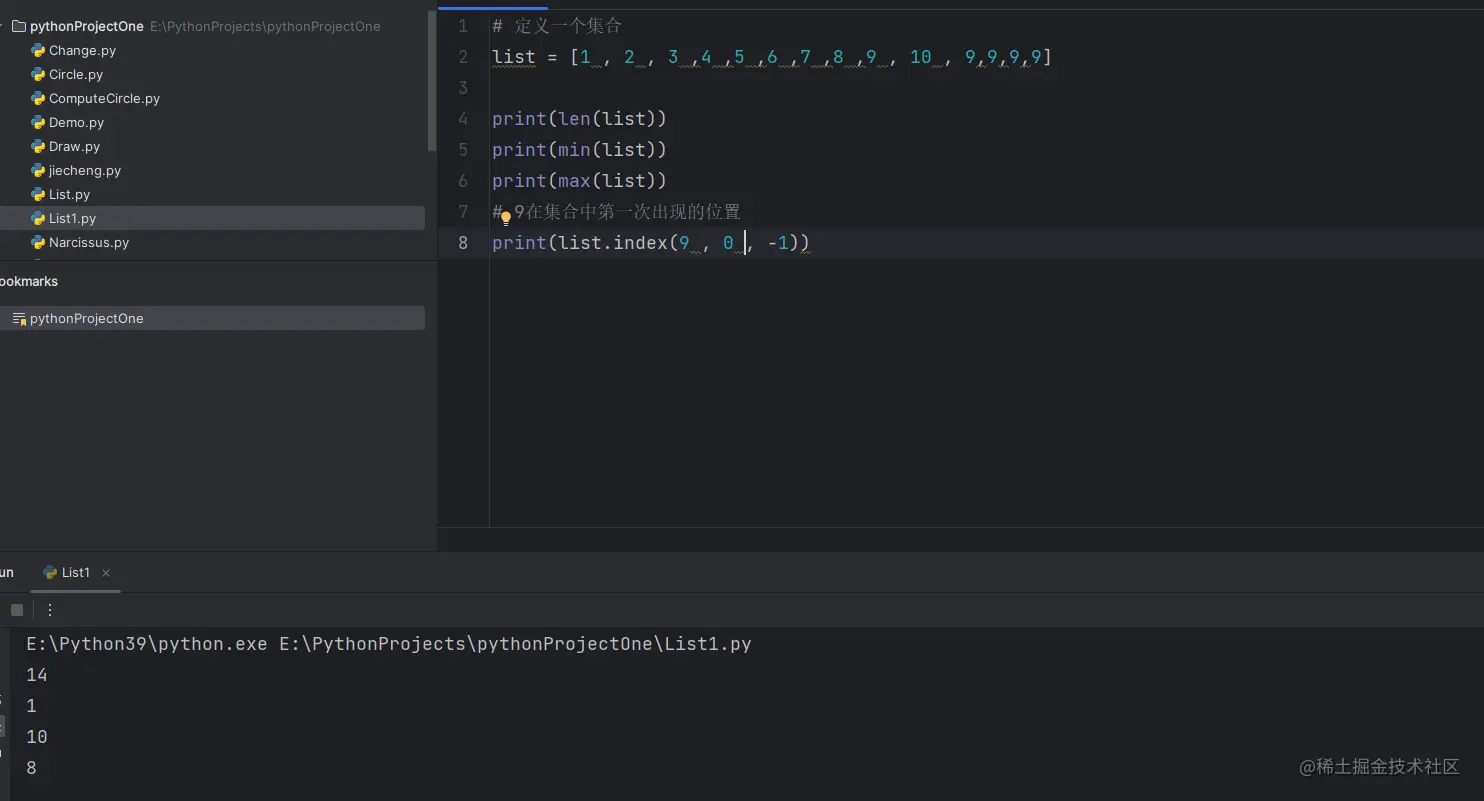Click the Python icon beside Demo.py

click(x=38, y=122)
